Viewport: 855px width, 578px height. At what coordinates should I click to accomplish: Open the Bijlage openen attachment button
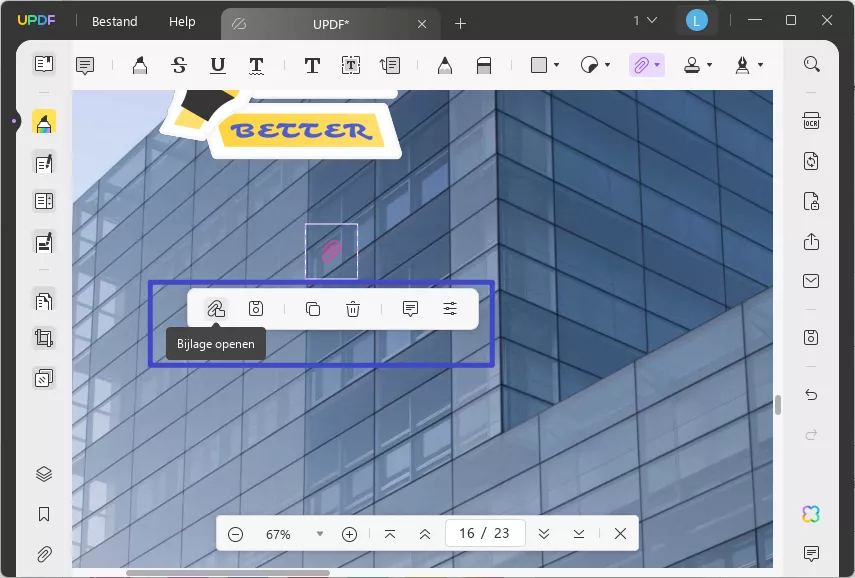tap(216, 308)
